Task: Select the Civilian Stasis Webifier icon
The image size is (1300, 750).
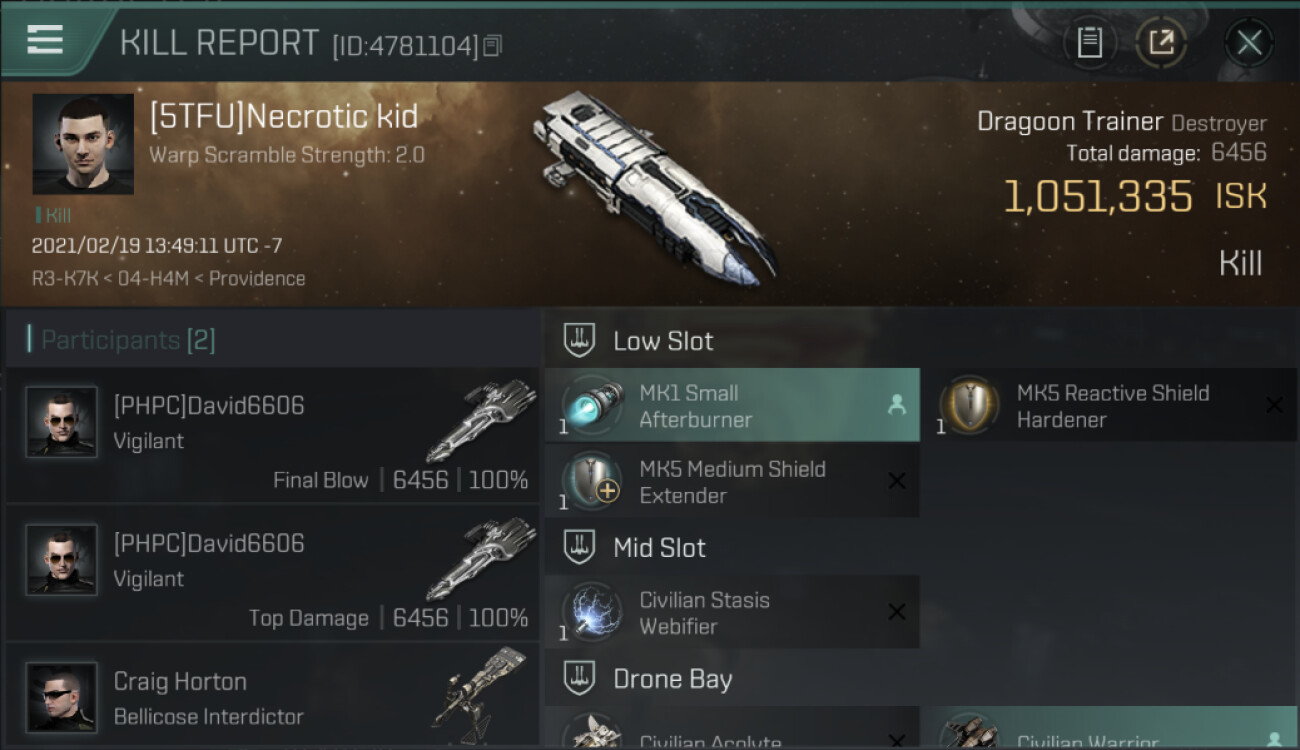Action: coord(591,612)
